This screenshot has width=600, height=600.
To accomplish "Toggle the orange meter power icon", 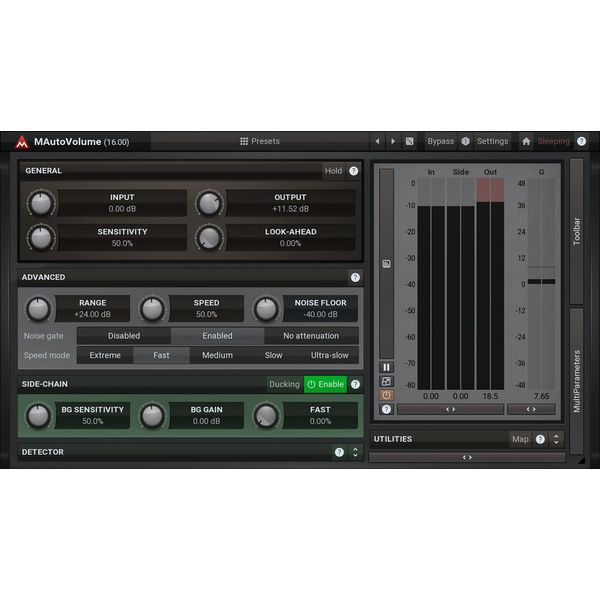I will [x=386, y=395].
